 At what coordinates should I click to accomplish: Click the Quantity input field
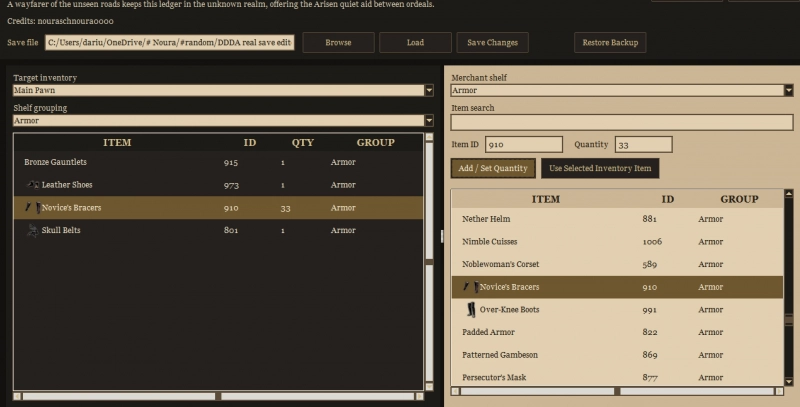pos(643,144)
